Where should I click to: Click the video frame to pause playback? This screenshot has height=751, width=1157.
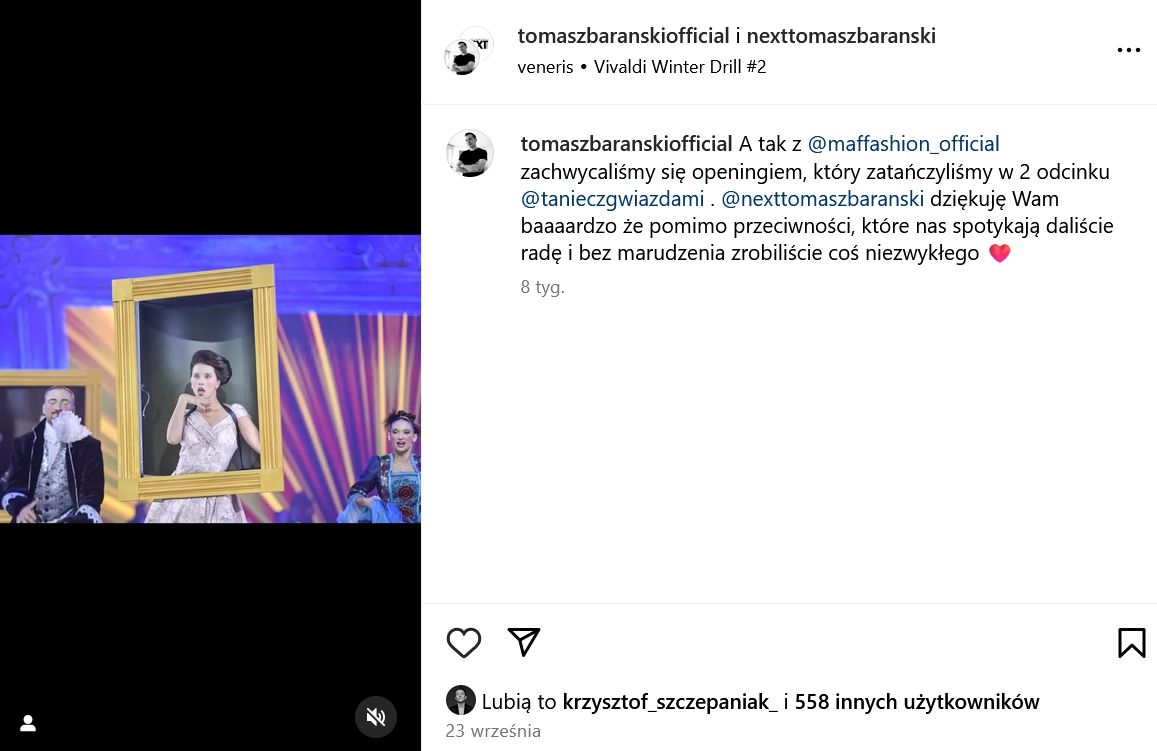pos(210,378)
